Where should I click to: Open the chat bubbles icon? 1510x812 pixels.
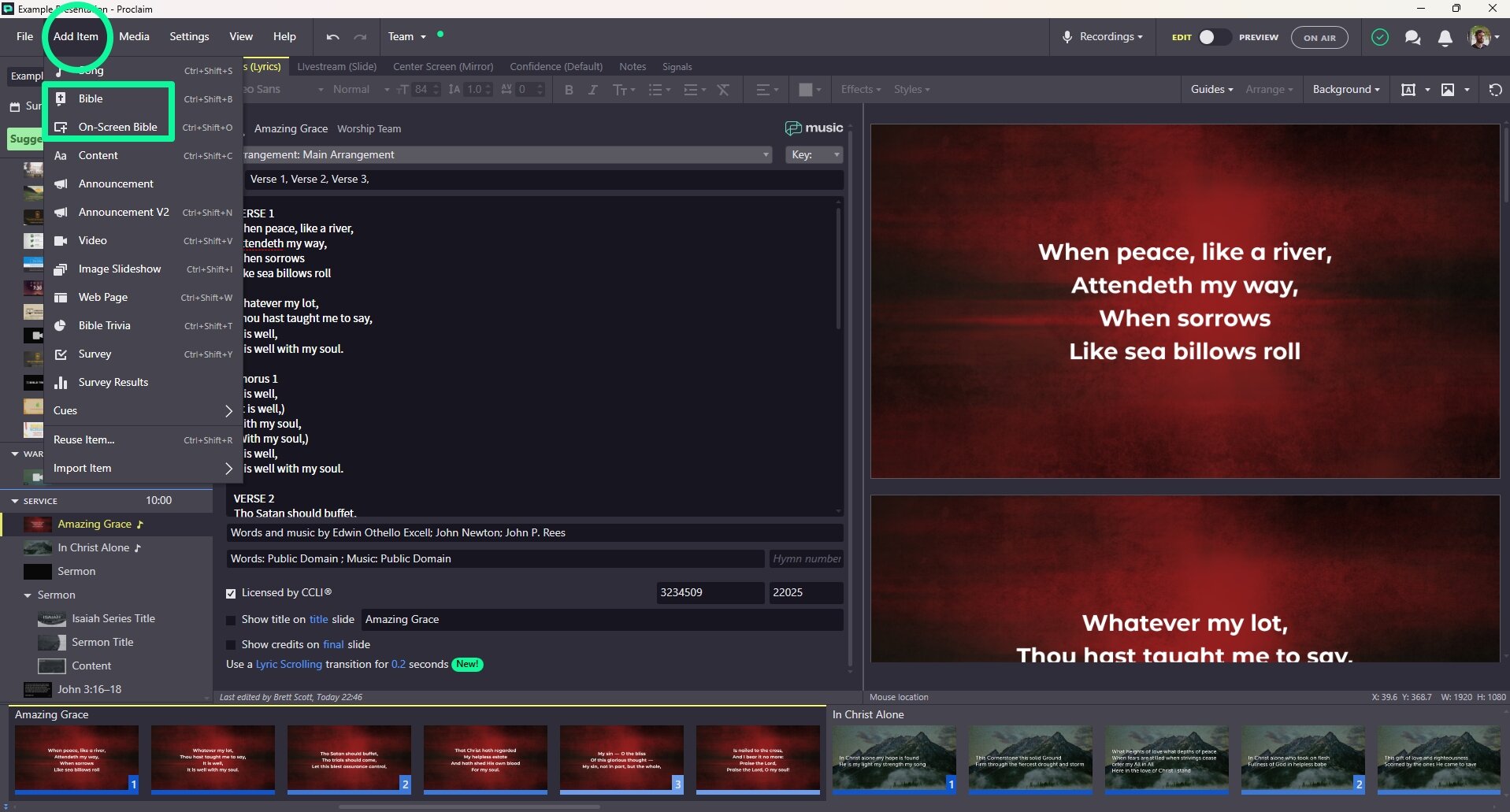[1412, 38]
